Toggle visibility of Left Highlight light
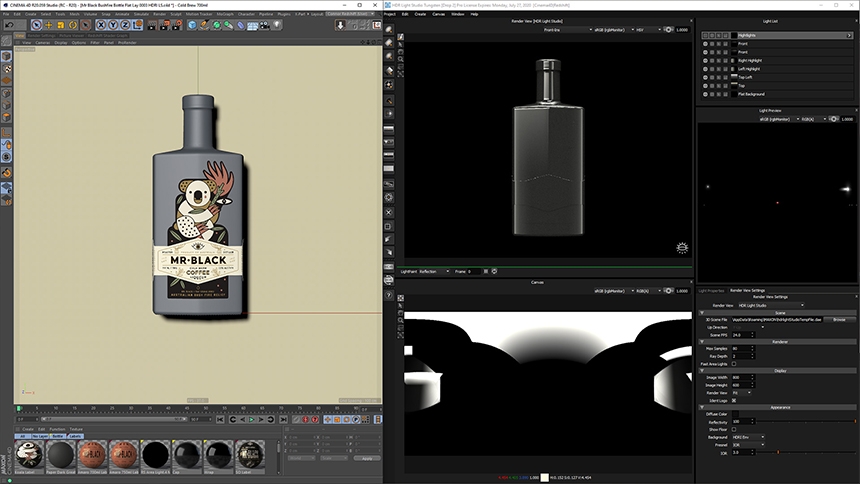Viewport: 860px width, 484px height. click(705, 69)
